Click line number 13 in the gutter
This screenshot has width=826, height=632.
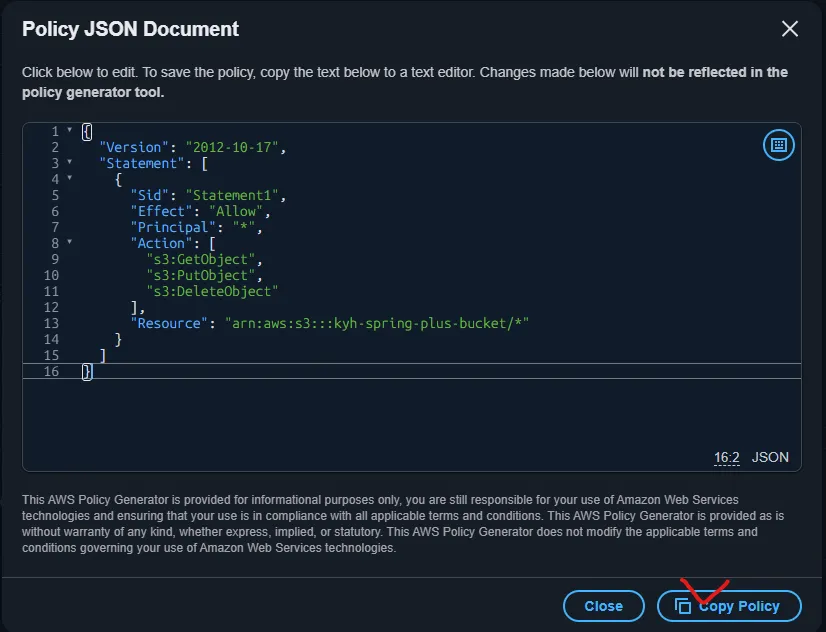point(51,324)
